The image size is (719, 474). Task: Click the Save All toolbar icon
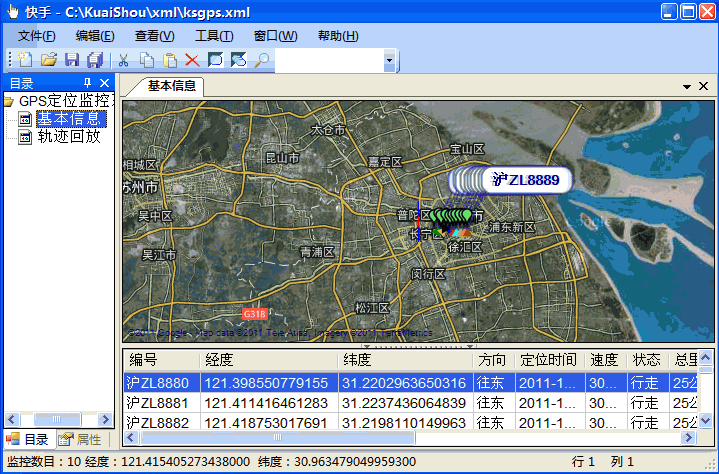(95, 60)
